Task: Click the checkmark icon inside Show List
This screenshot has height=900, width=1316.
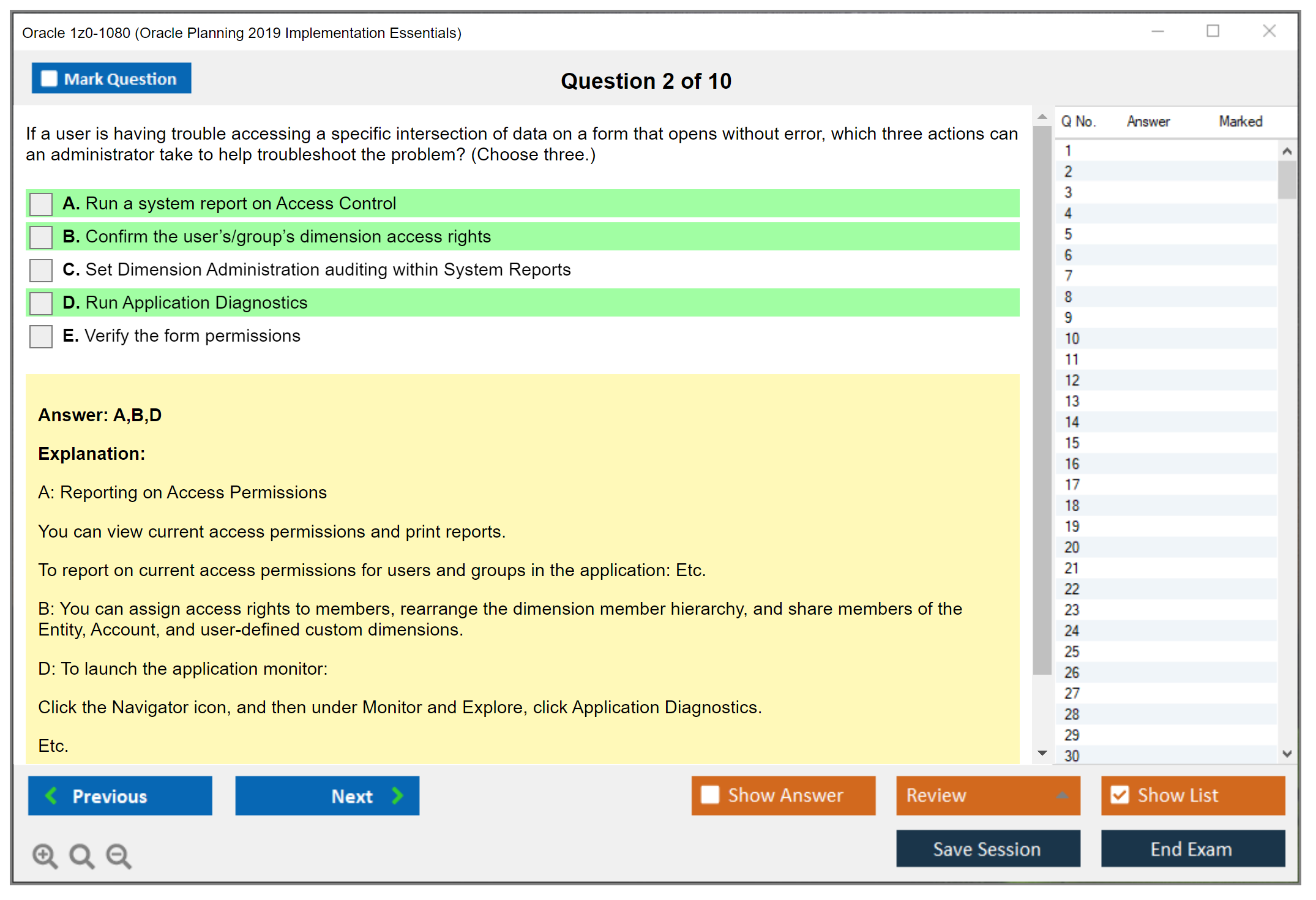Action: [1120, 795]
